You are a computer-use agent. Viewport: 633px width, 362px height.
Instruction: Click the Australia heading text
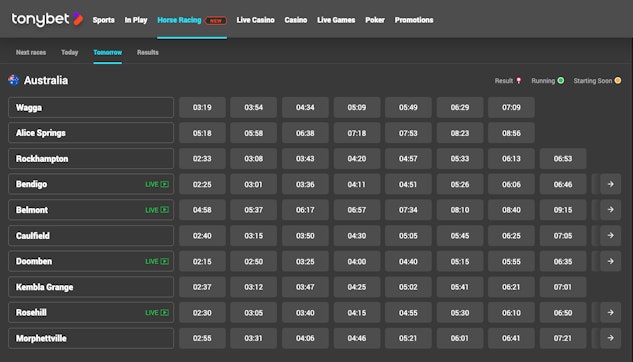click(46, 80)
